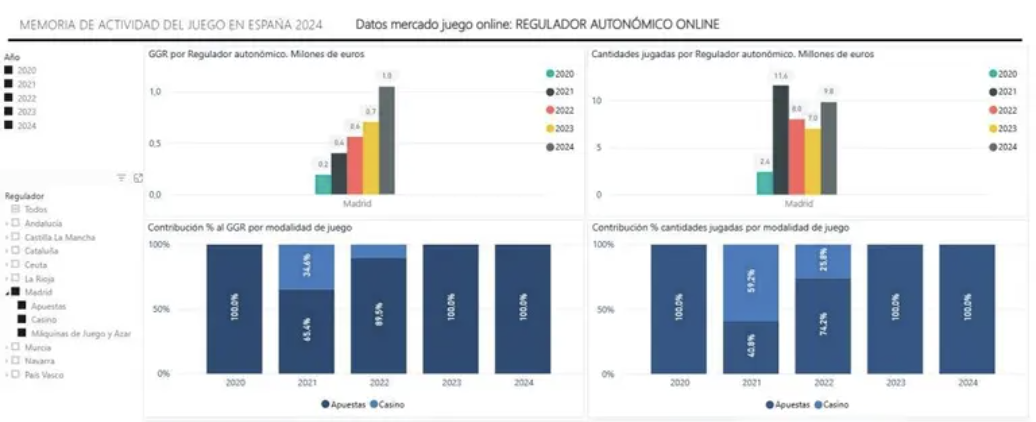
Task: Click the filter icon above Regulador slicer
Action: pos(121,177)
